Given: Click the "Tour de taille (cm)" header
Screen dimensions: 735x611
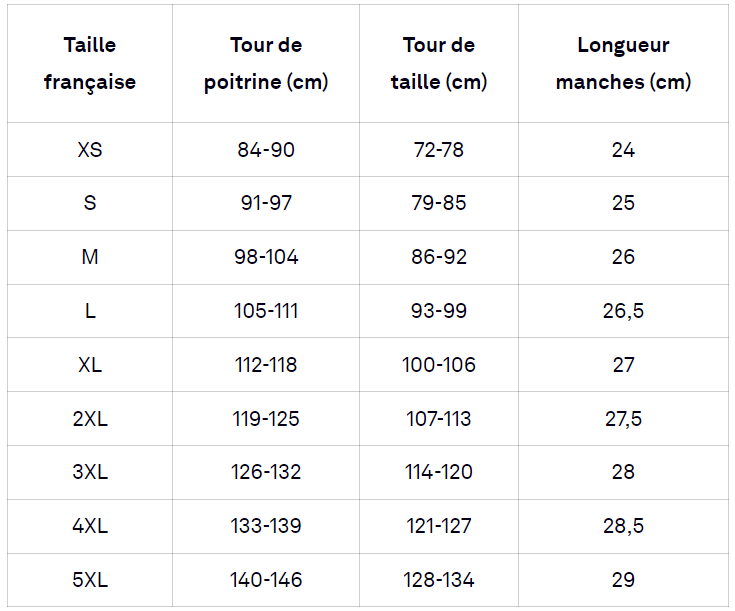Looking at the screenshot, I should point(439,64).
